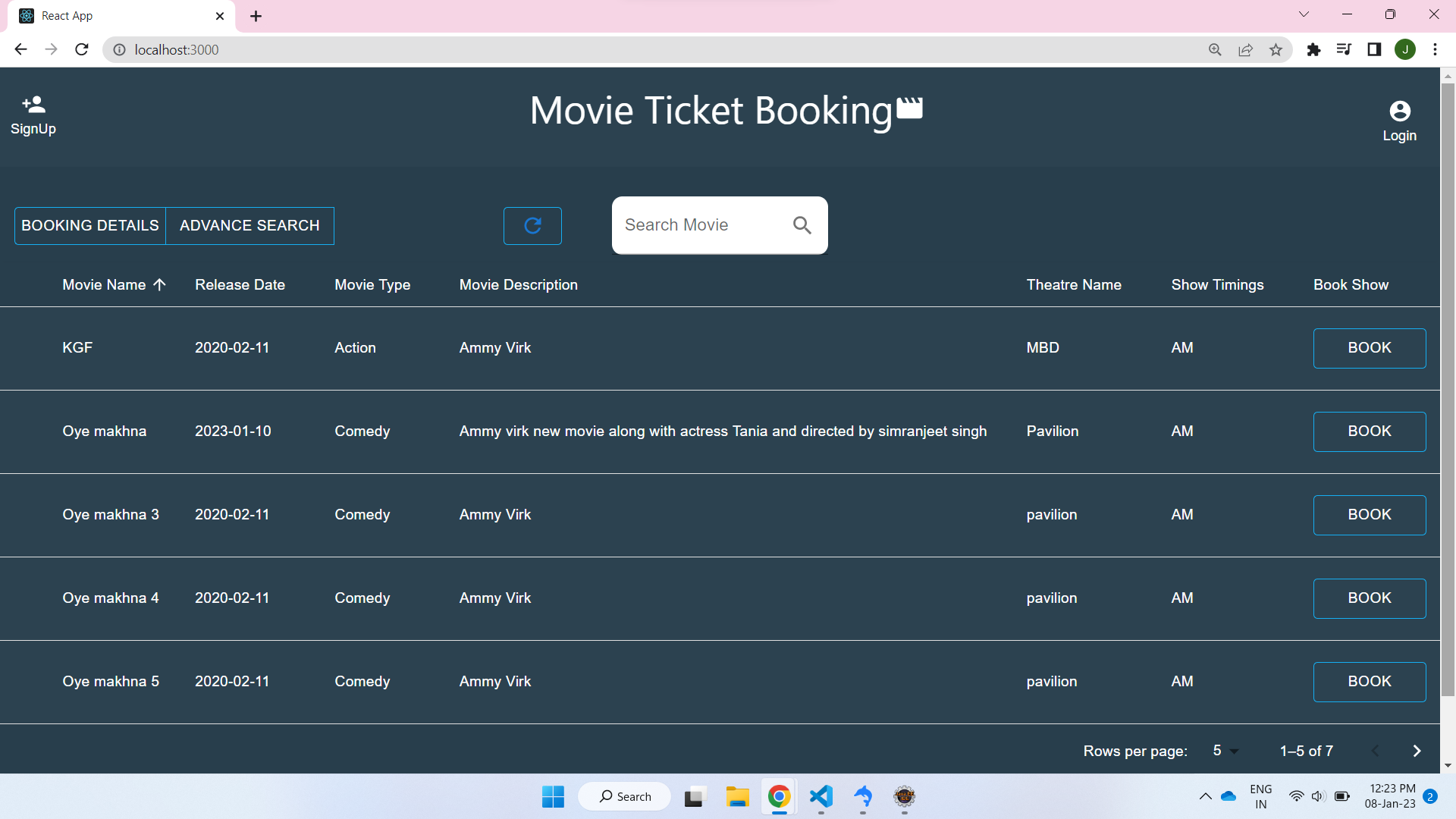This screenshot has width=1456, height=819.
Task: Book a show for KGF
Action: coord(1370,348)
